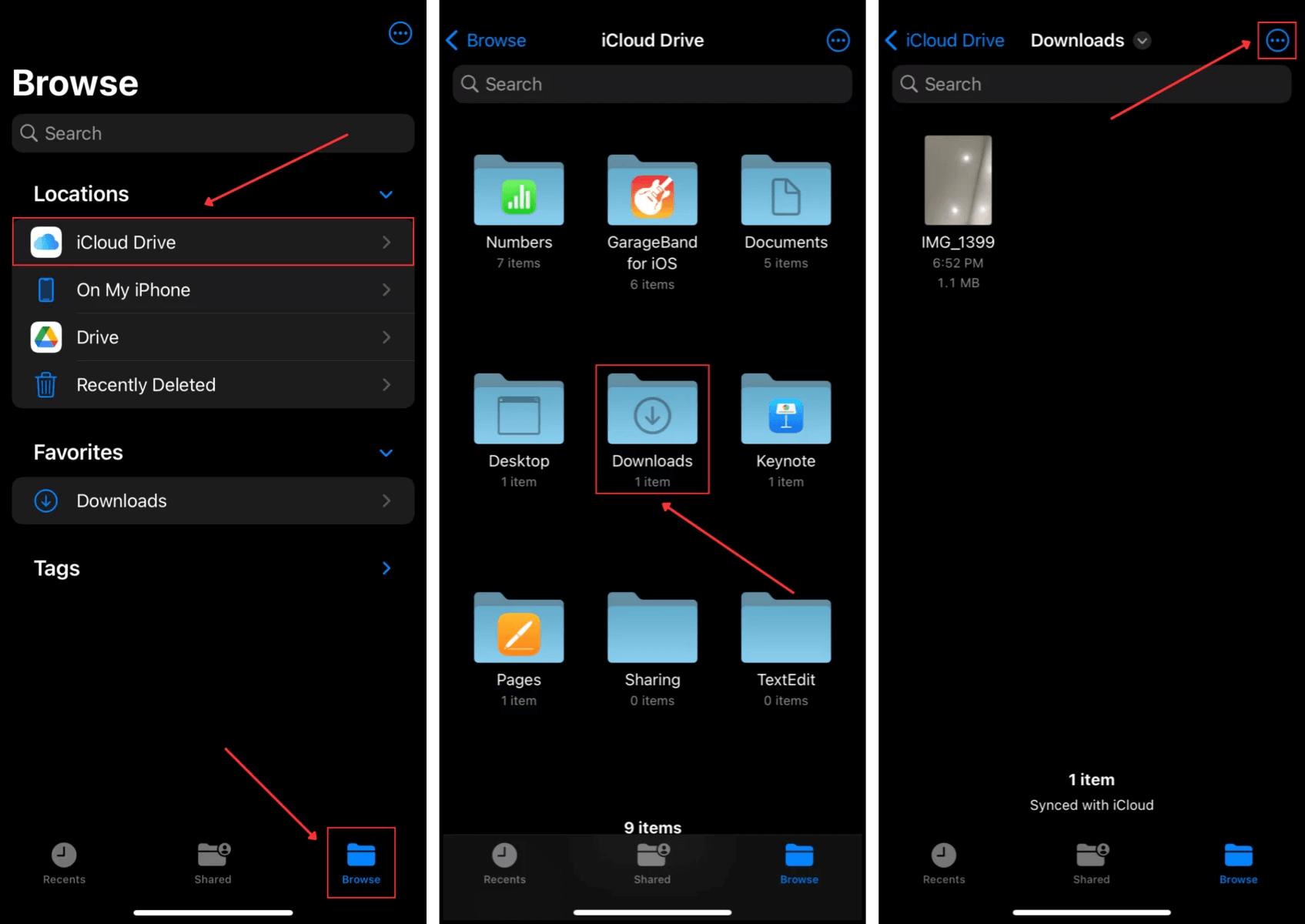1305x924 pixels.
Task: Select Browse tab on the iCloud Drive screen
Action: (x=799, y=863)
